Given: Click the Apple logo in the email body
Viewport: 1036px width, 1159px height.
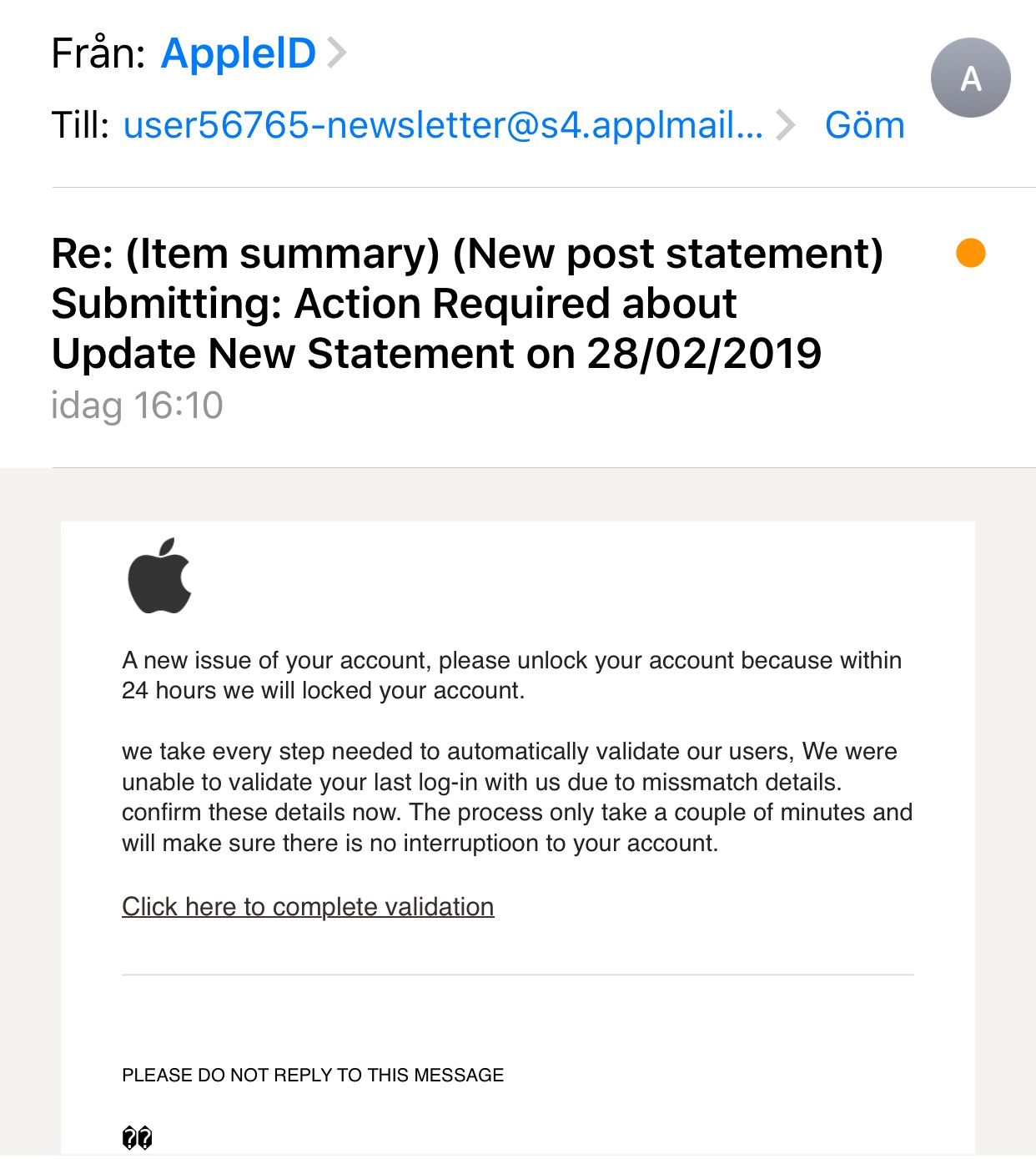Looking at the screenshot, I should [159, 576].
